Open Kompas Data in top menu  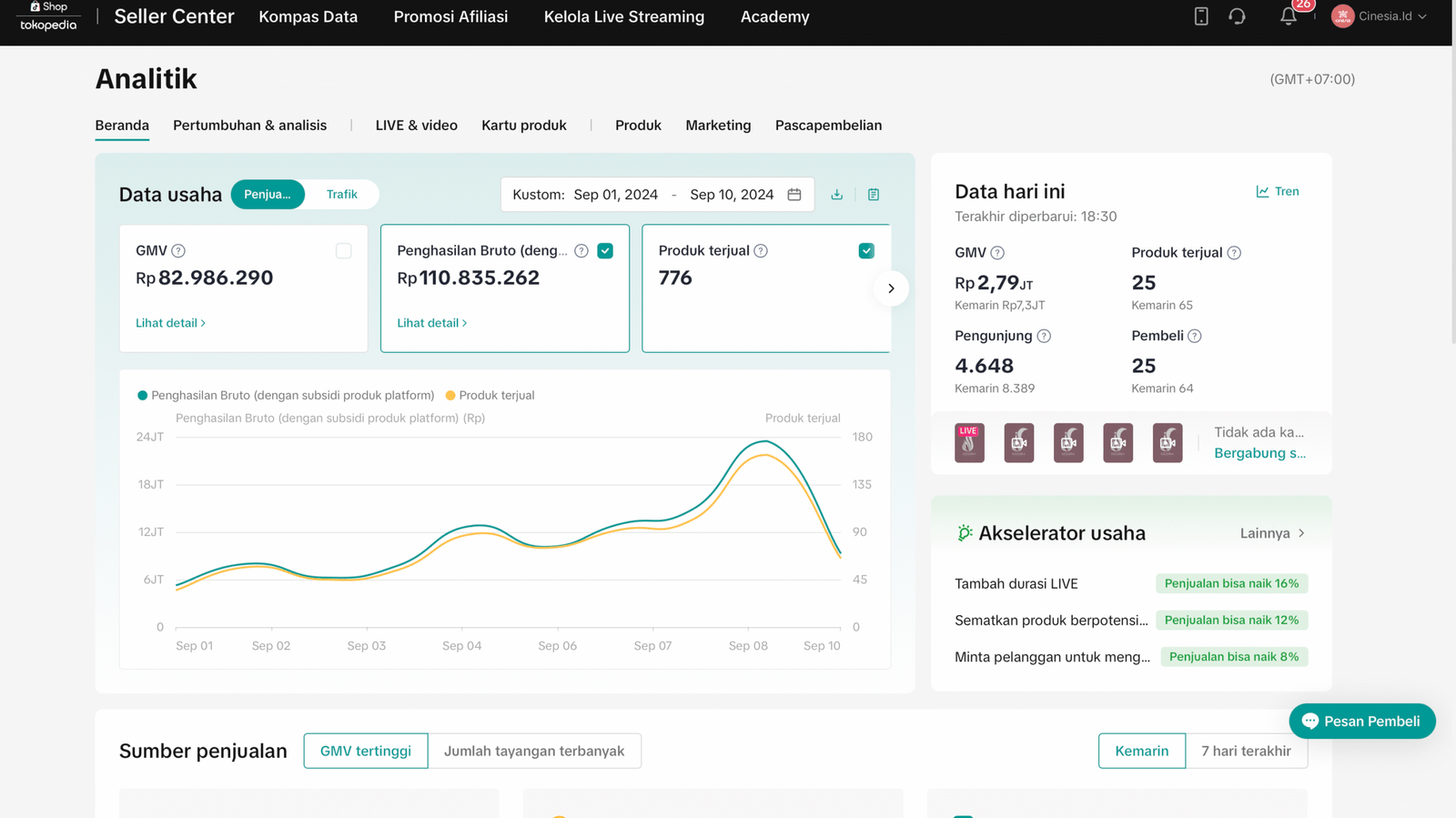point(308,16)
